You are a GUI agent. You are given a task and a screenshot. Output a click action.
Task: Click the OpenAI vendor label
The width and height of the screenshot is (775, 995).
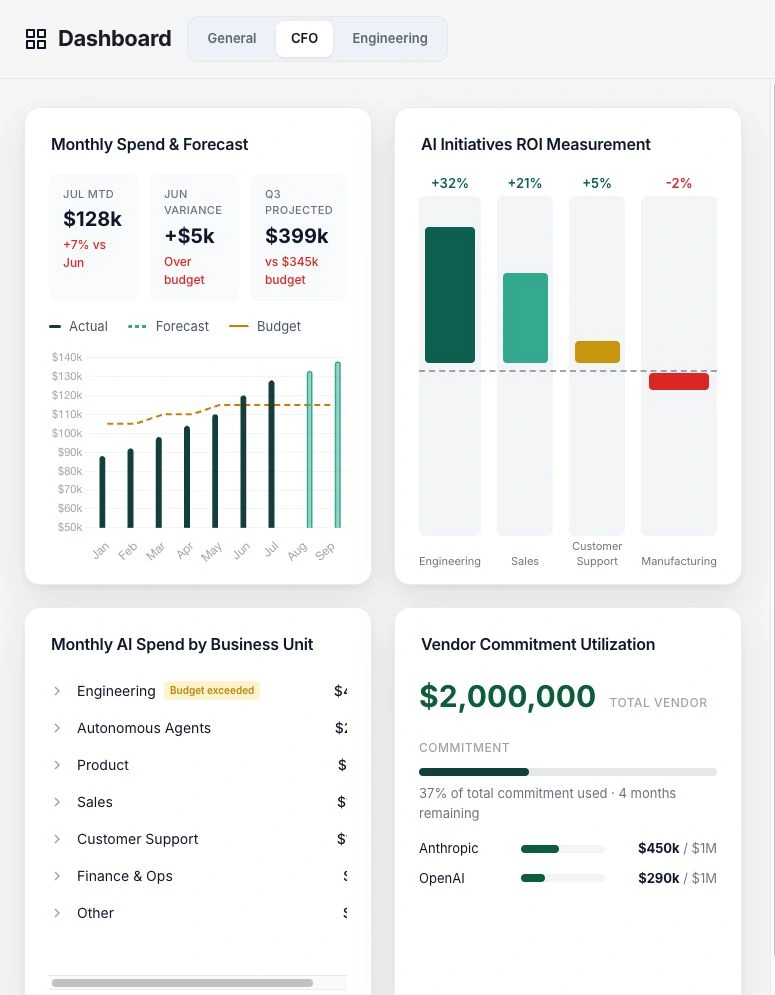coord(442,878)
